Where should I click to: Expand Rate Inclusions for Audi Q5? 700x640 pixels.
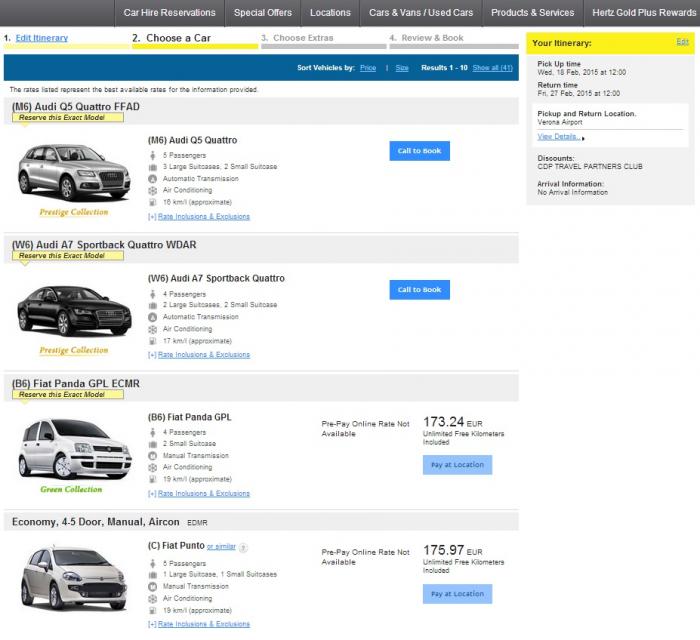(204, 217)
